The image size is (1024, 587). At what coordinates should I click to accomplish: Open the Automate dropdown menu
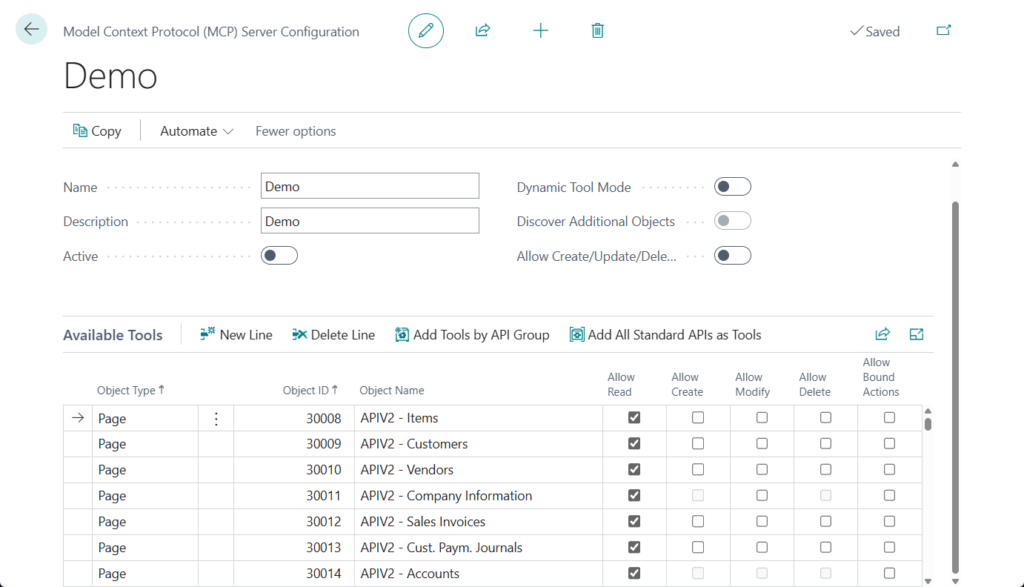click(x=196, y=131)
